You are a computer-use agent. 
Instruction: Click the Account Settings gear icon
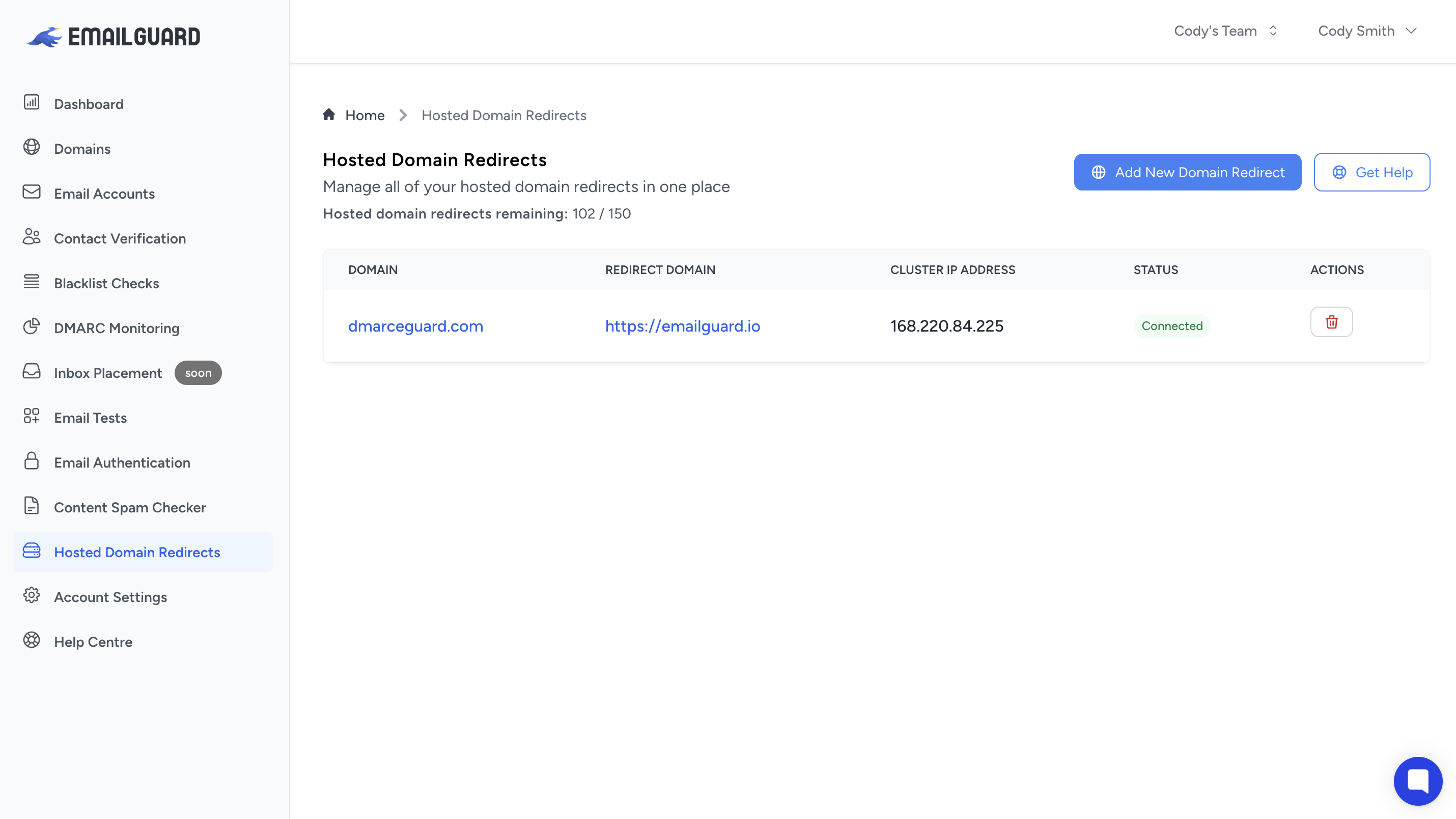point(32,595)
